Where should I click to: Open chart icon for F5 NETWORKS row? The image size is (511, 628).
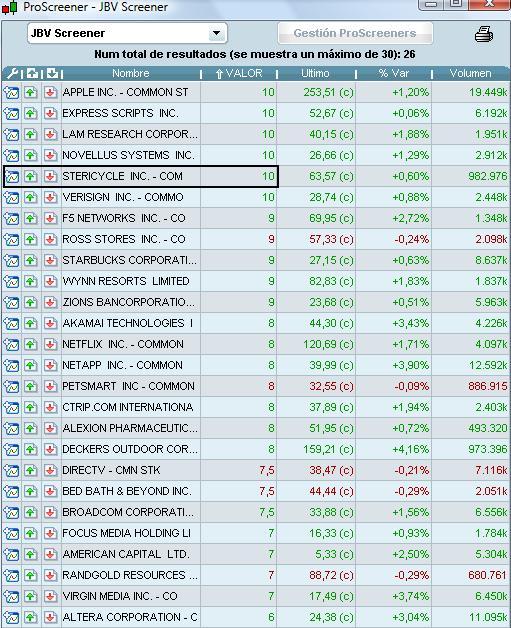click(12, 218)
